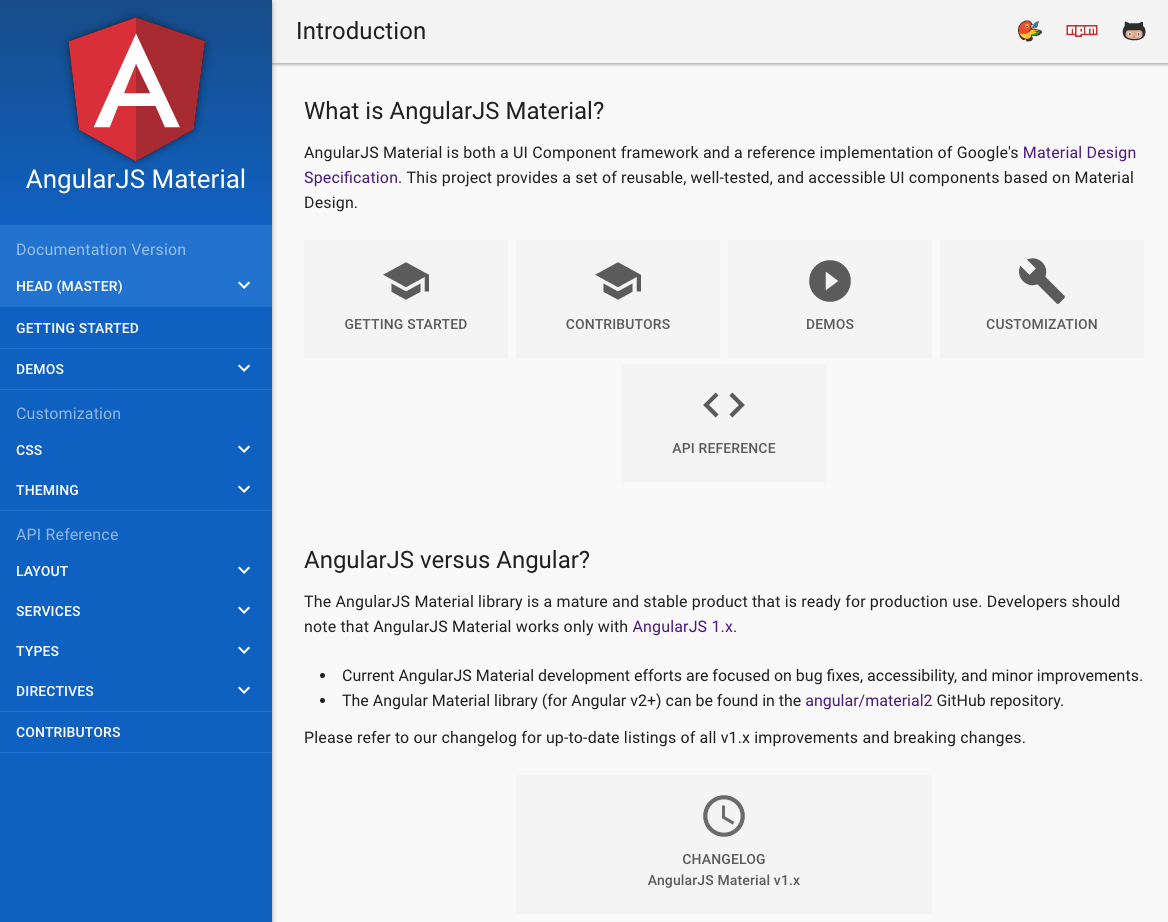Click the API Reference sidebar heading
This screenshot has width=1168, height=922.
67,535
